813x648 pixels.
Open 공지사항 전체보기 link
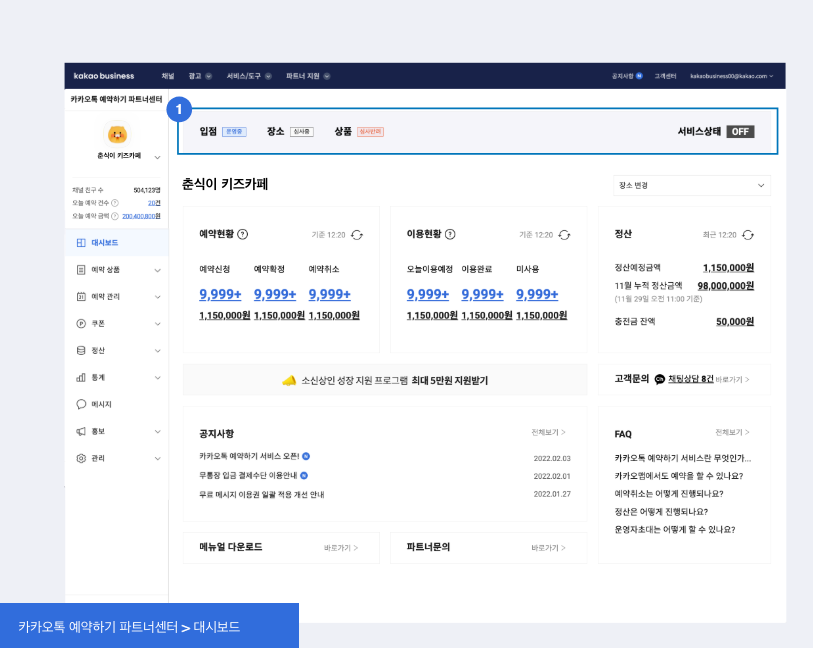[549, 432]
